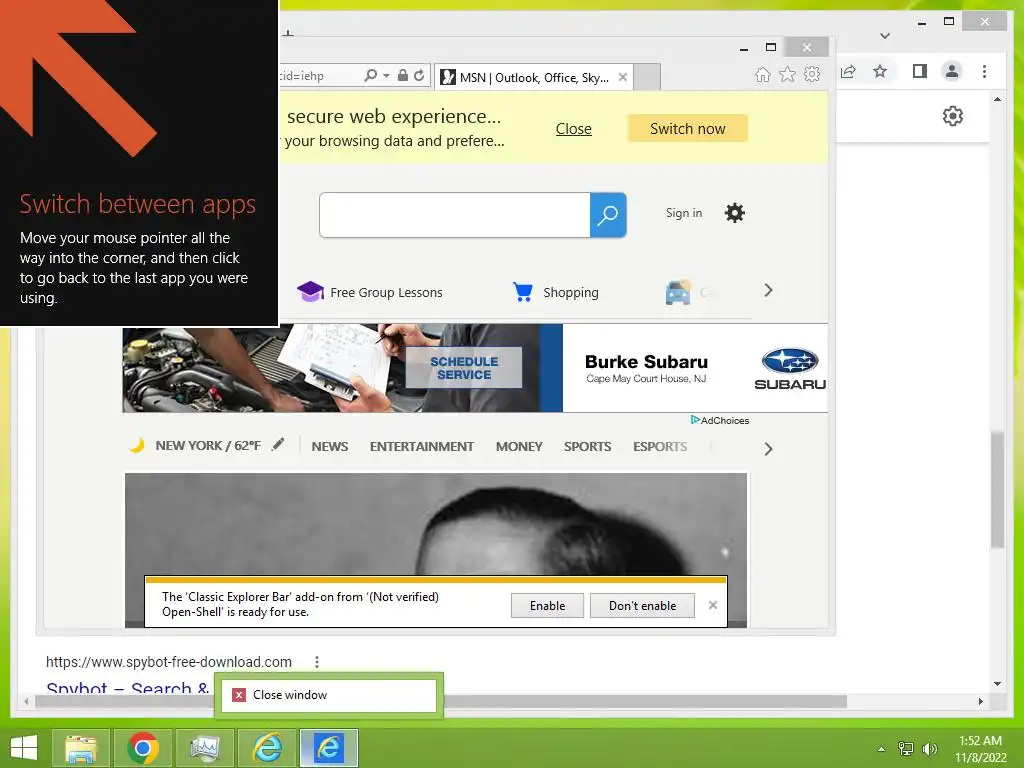Open File Explorer from taskbar
Image resolution: width=1024 pixels, height=768 pixels.
click(x=81, y=748)
